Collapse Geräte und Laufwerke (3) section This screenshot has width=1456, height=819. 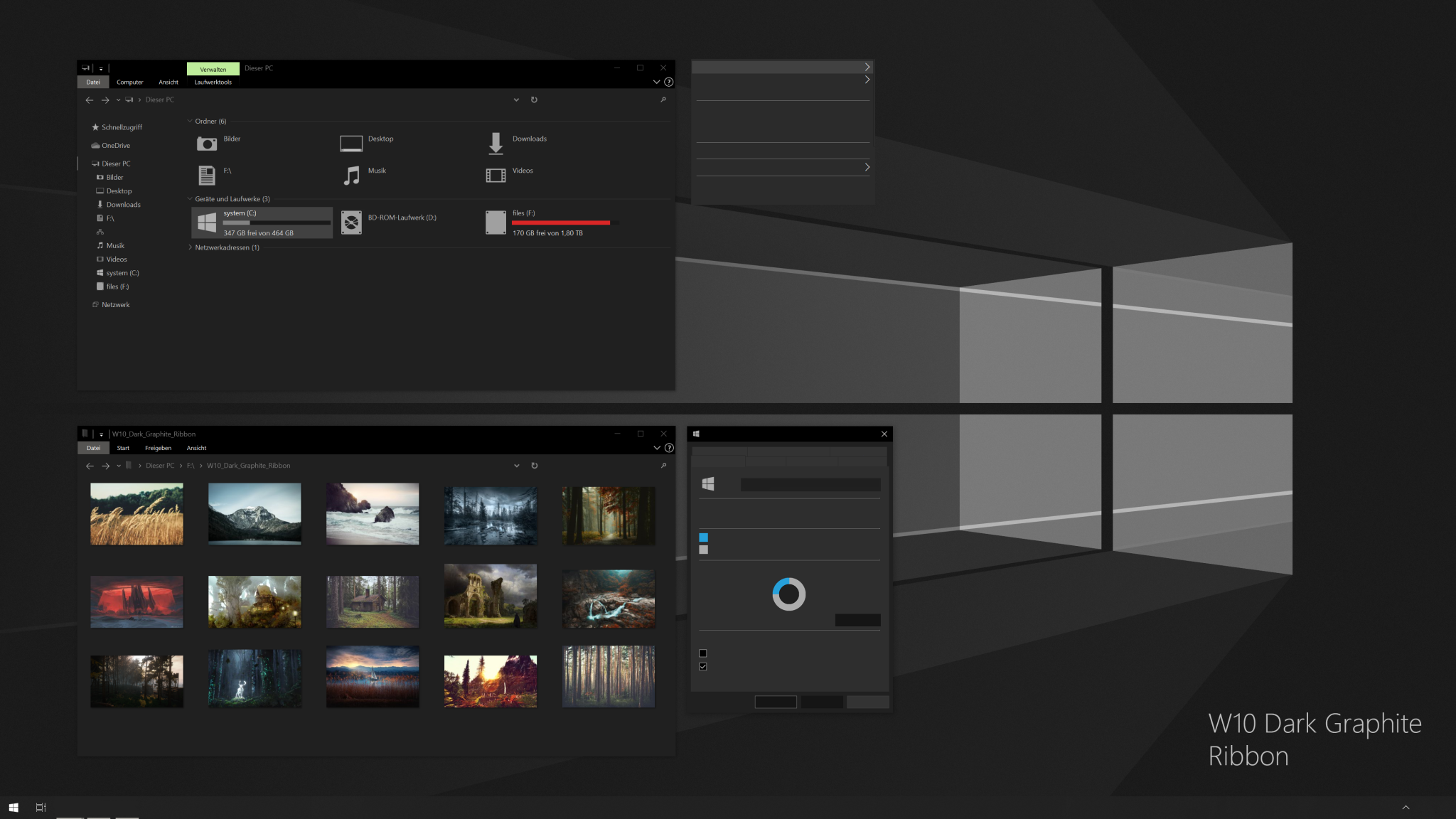click(190, 199)
